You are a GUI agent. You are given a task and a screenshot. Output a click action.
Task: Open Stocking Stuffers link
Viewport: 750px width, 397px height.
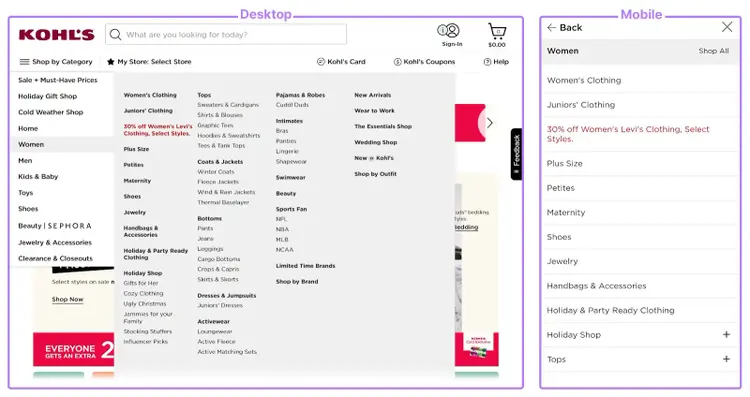click(148, 331)
